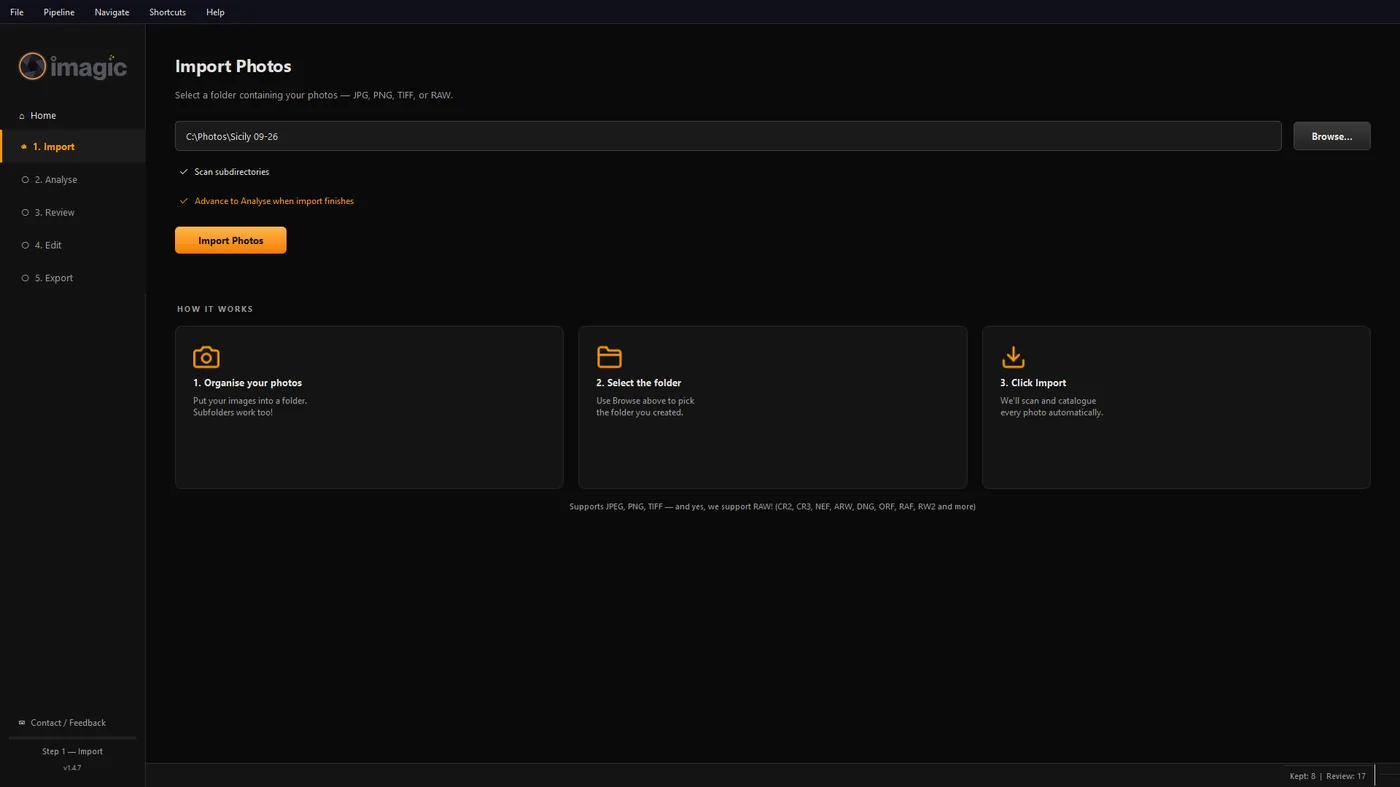This screenshot has height=787, width=1400.
Task: Open the Contact / Feedback link
Action: [62, 723]
